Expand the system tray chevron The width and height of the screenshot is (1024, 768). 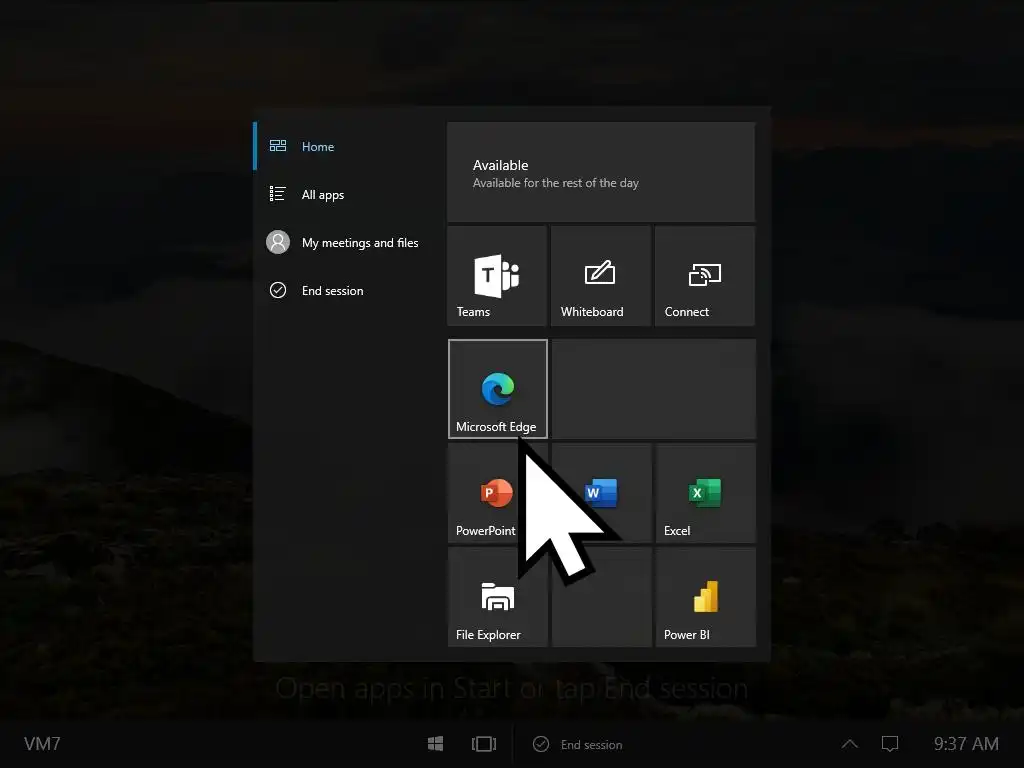[850, 744]
